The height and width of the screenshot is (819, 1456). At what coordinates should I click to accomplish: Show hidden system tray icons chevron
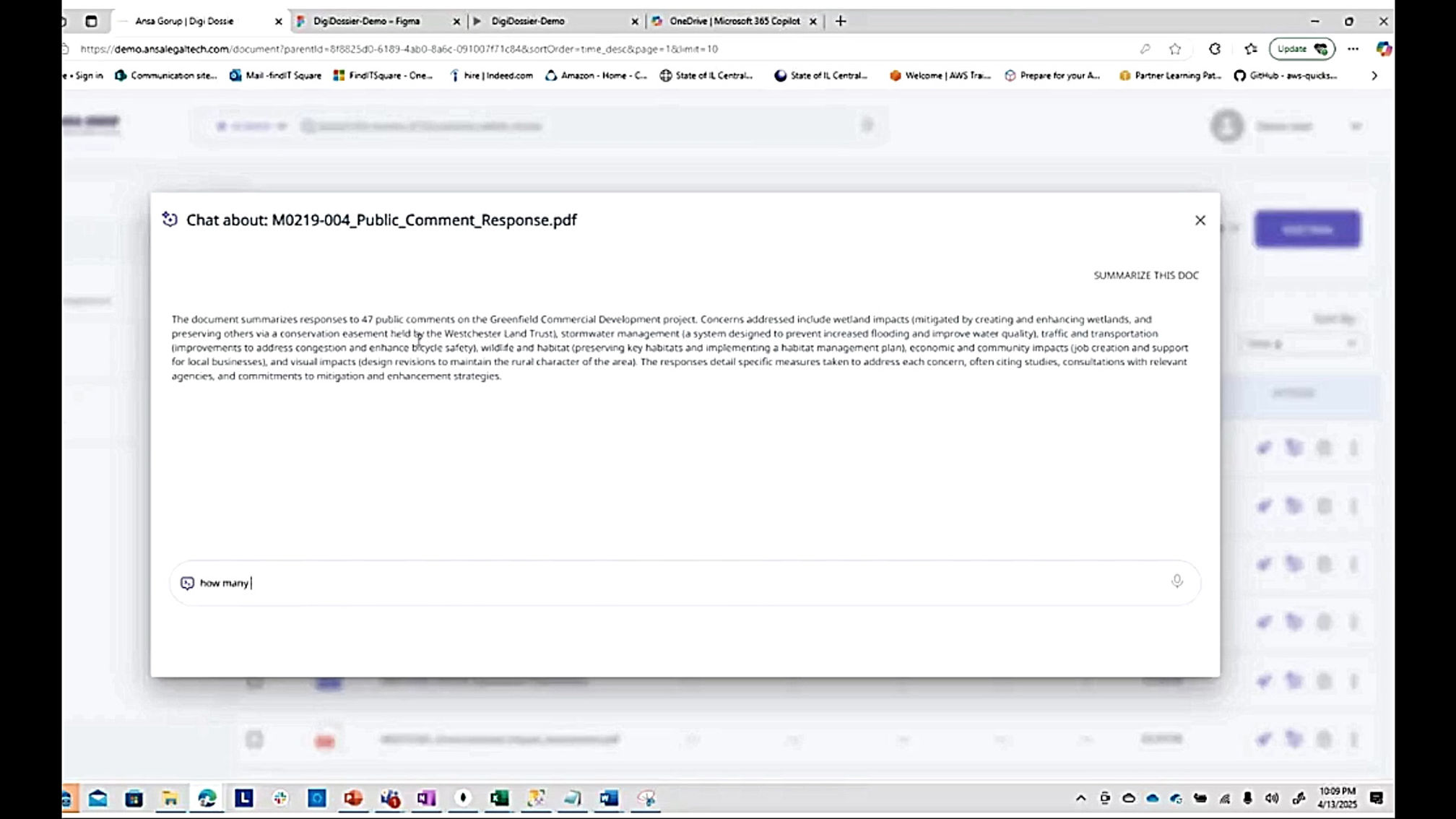pyautogui.click(x=1080, y=798)
